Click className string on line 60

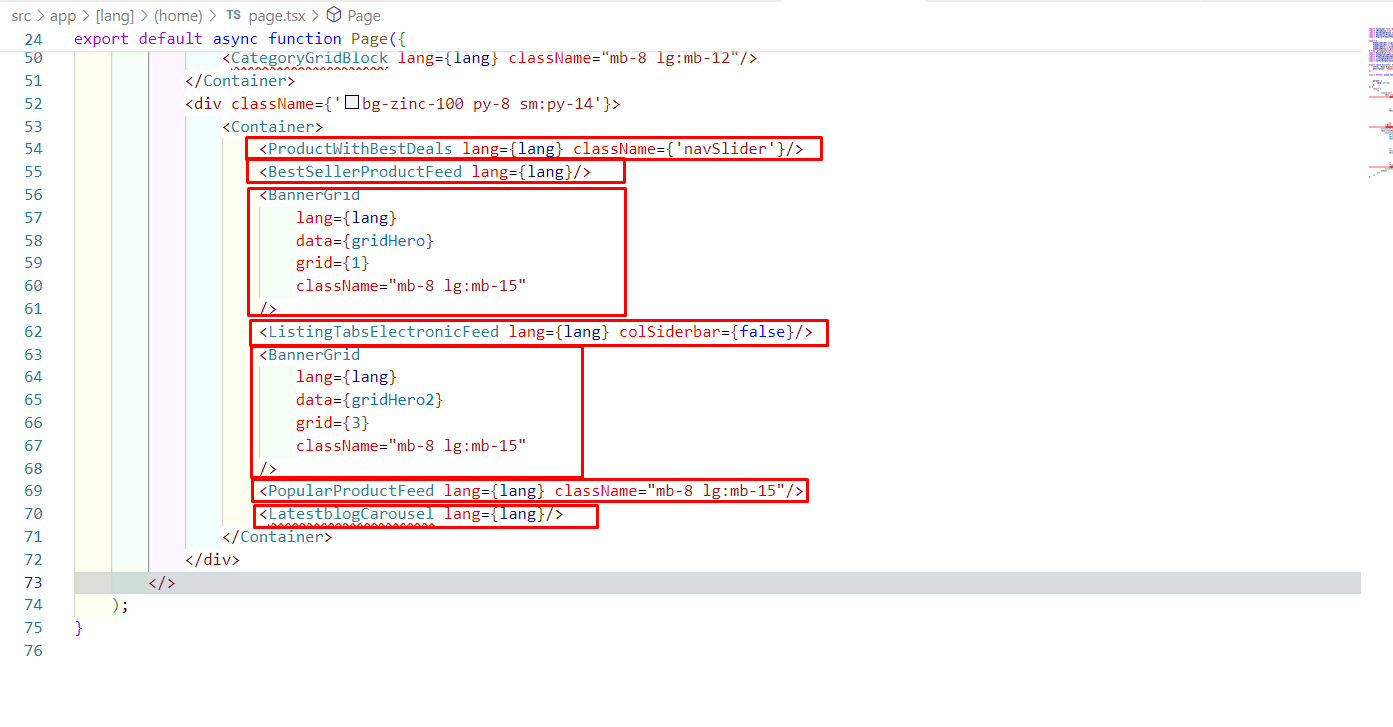457,285
